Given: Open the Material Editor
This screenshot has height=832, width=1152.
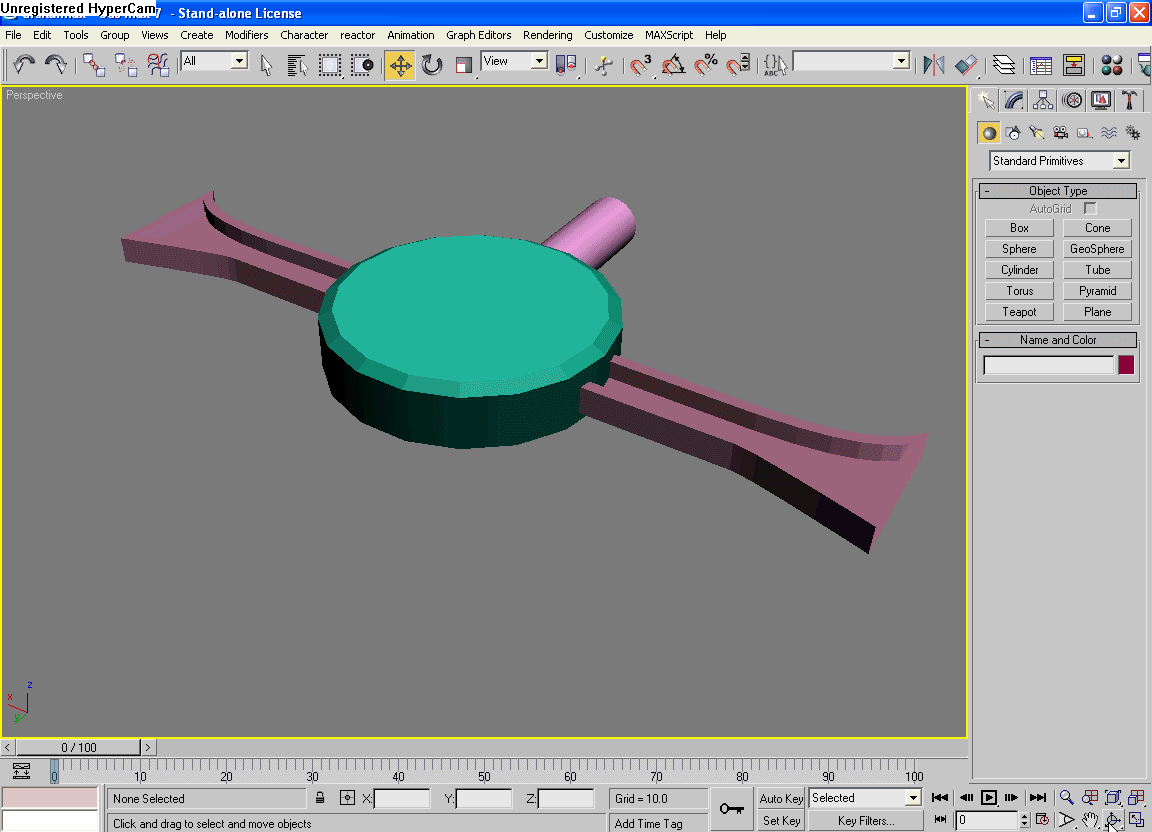Looking at the screenshot, I should pos(1111,66).
